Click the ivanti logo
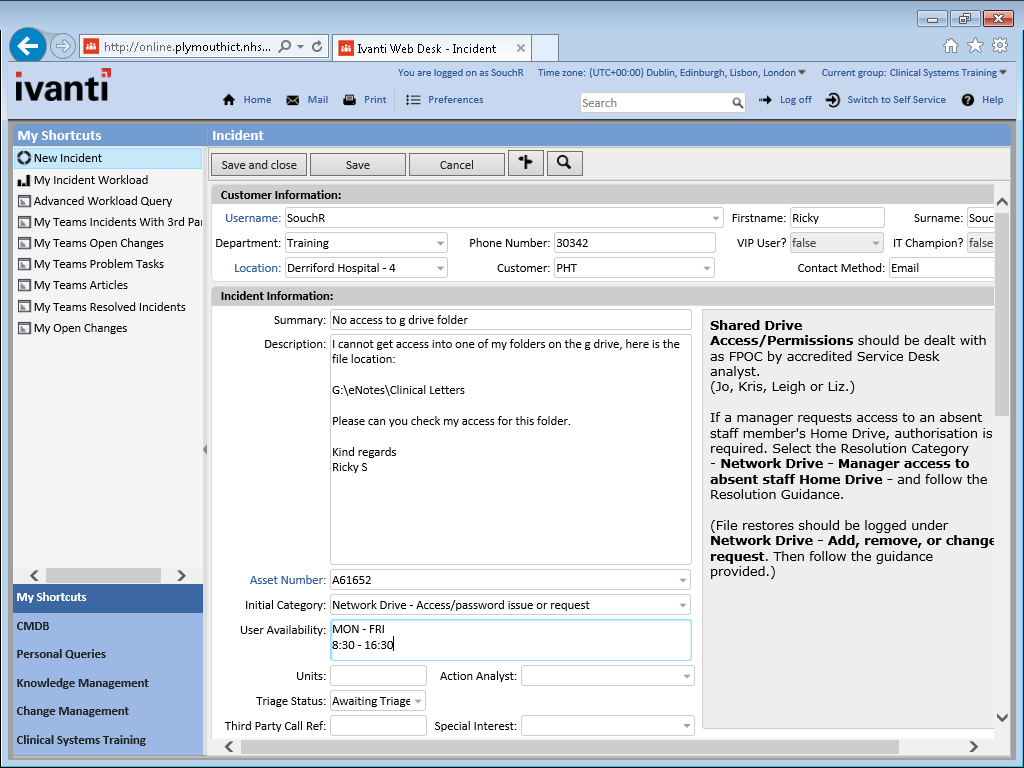The image size is (1024, 768). tap(63, 86)
